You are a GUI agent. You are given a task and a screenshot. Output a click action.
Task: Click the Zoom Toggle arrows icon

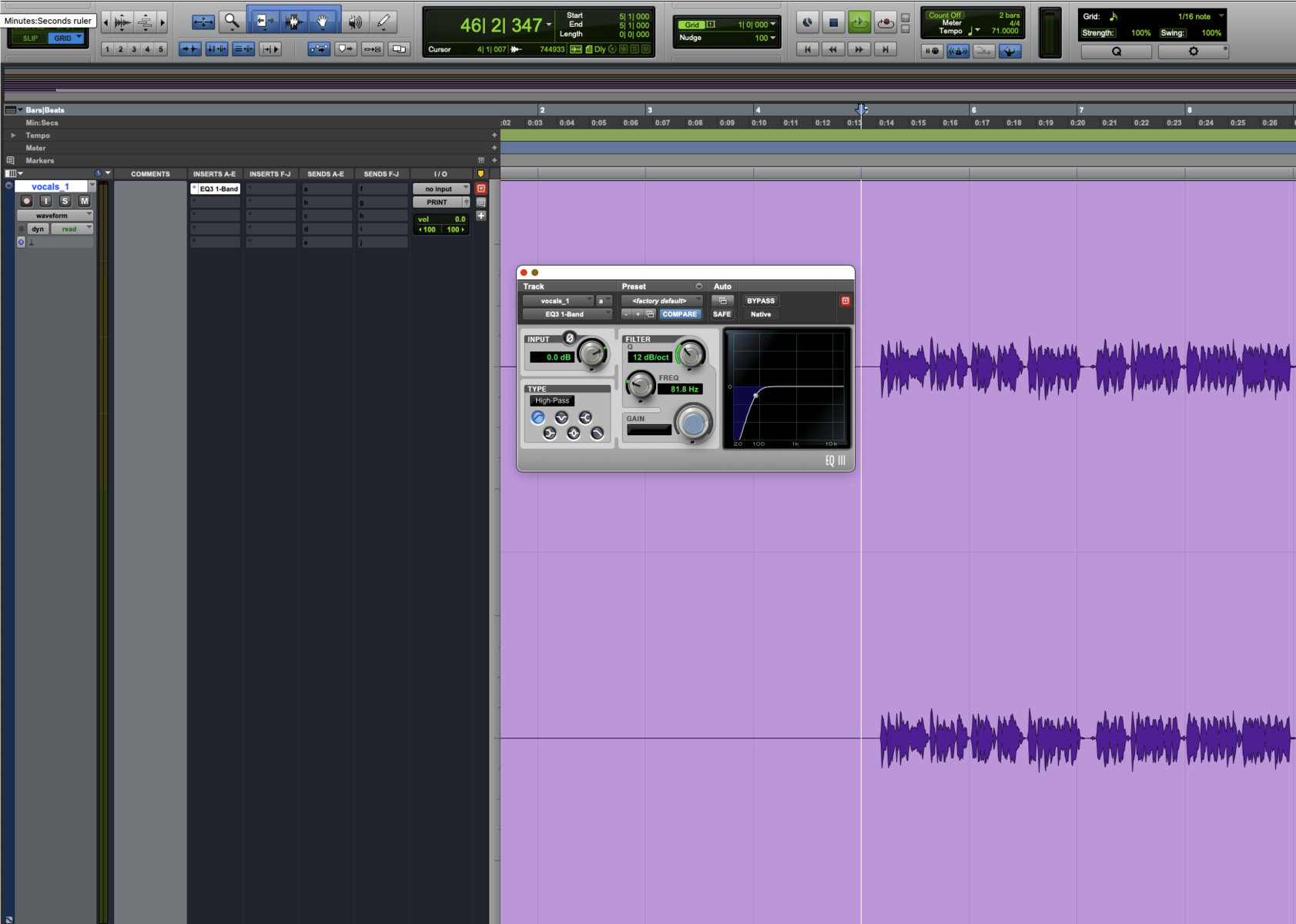(x=203, y=22)
